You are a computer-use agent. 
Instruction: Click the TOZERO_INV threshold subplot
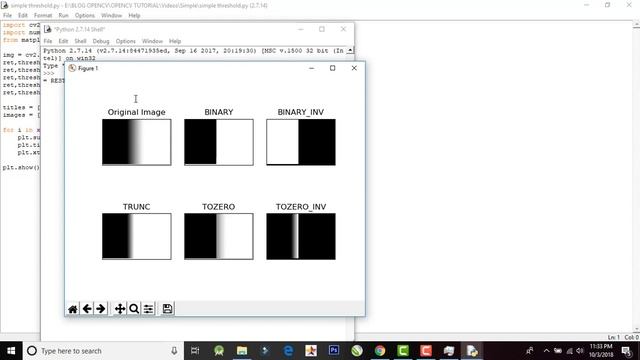[301, 236]
